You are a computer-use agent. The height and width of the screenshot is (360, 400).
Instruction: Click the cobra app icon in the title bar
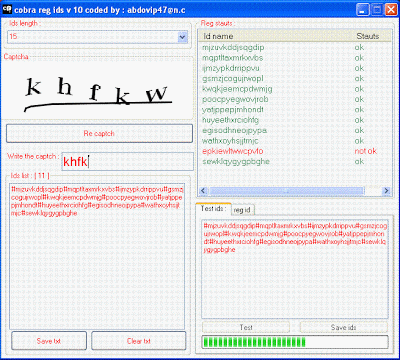[x=7, y=9]
